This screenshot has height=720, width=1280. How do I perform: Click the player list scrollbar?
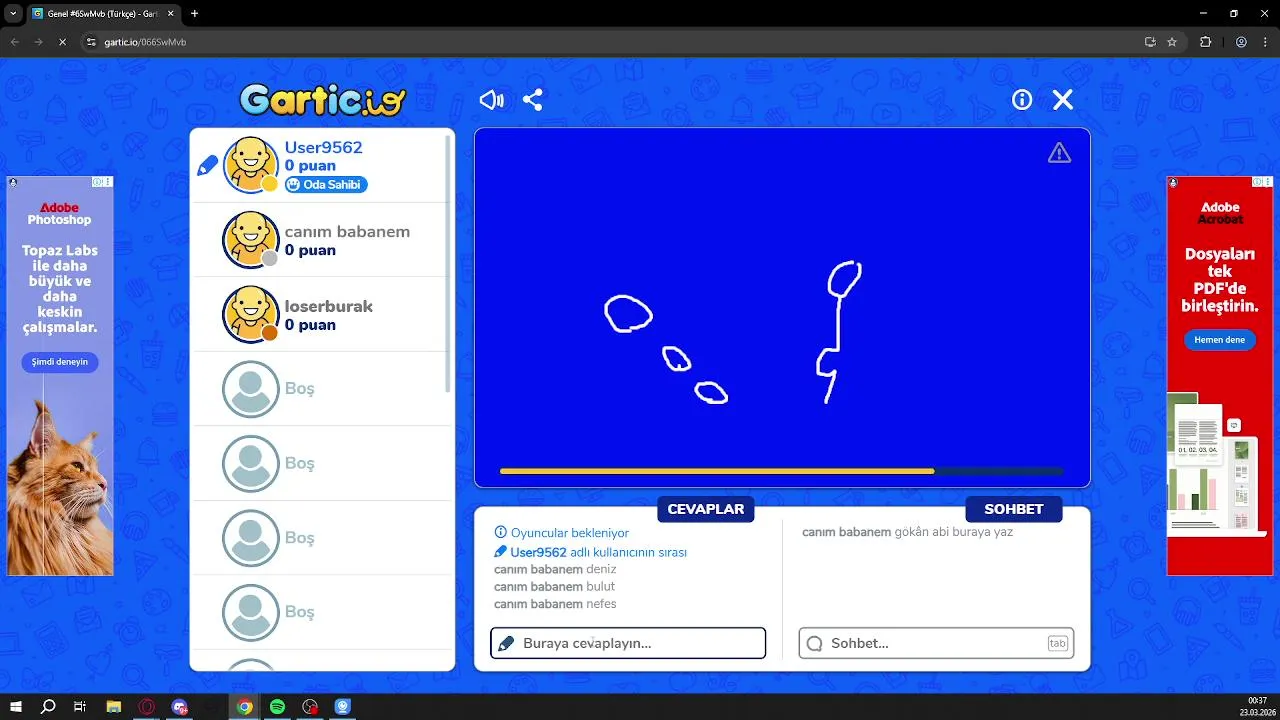pos(448,262)
